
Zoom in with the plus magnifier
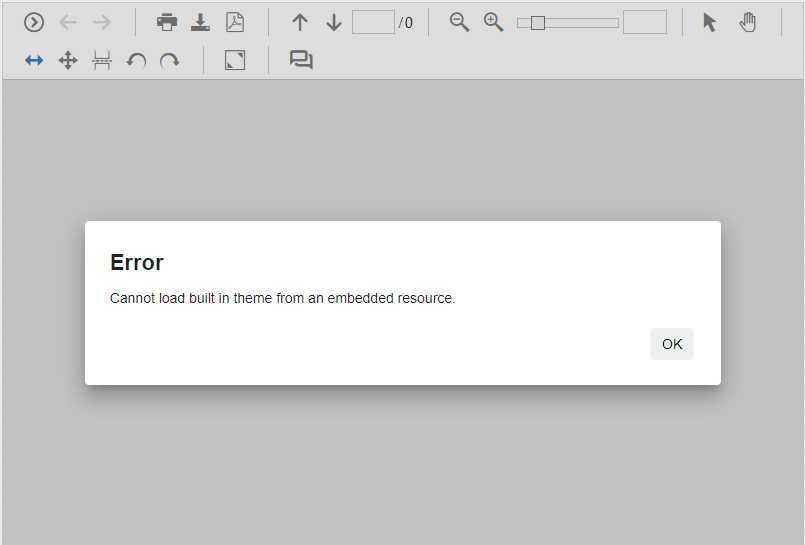click(493, 22)
